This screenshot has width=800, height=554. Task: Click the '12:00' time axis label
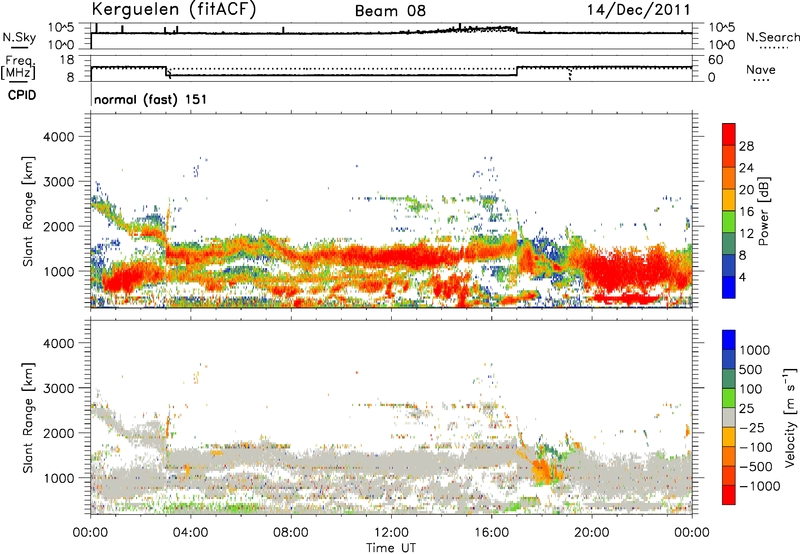coord(391,533)
